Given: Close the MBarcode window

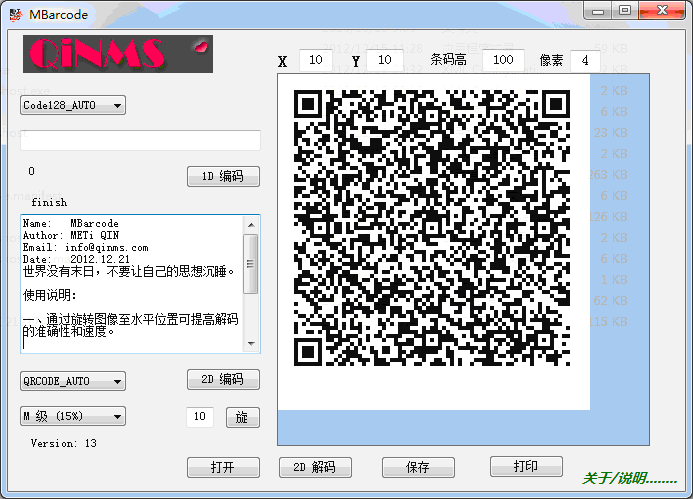Looking at the screenshot, I should click(662, 11).
